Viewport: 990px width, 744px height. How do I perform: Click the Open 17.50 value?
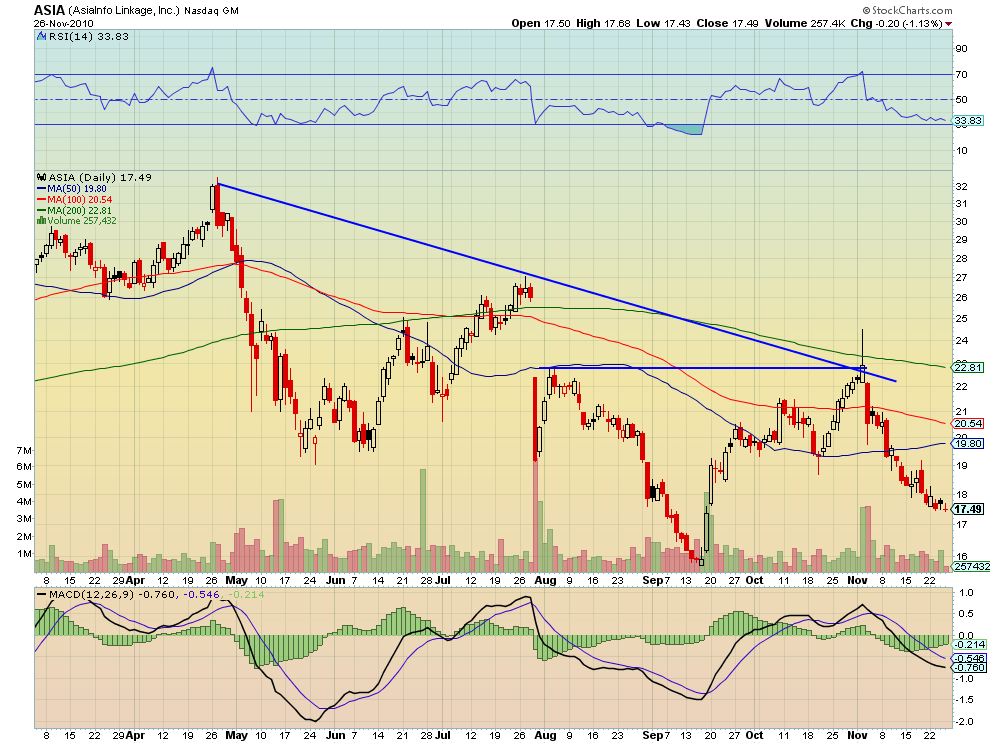(540, 23)
